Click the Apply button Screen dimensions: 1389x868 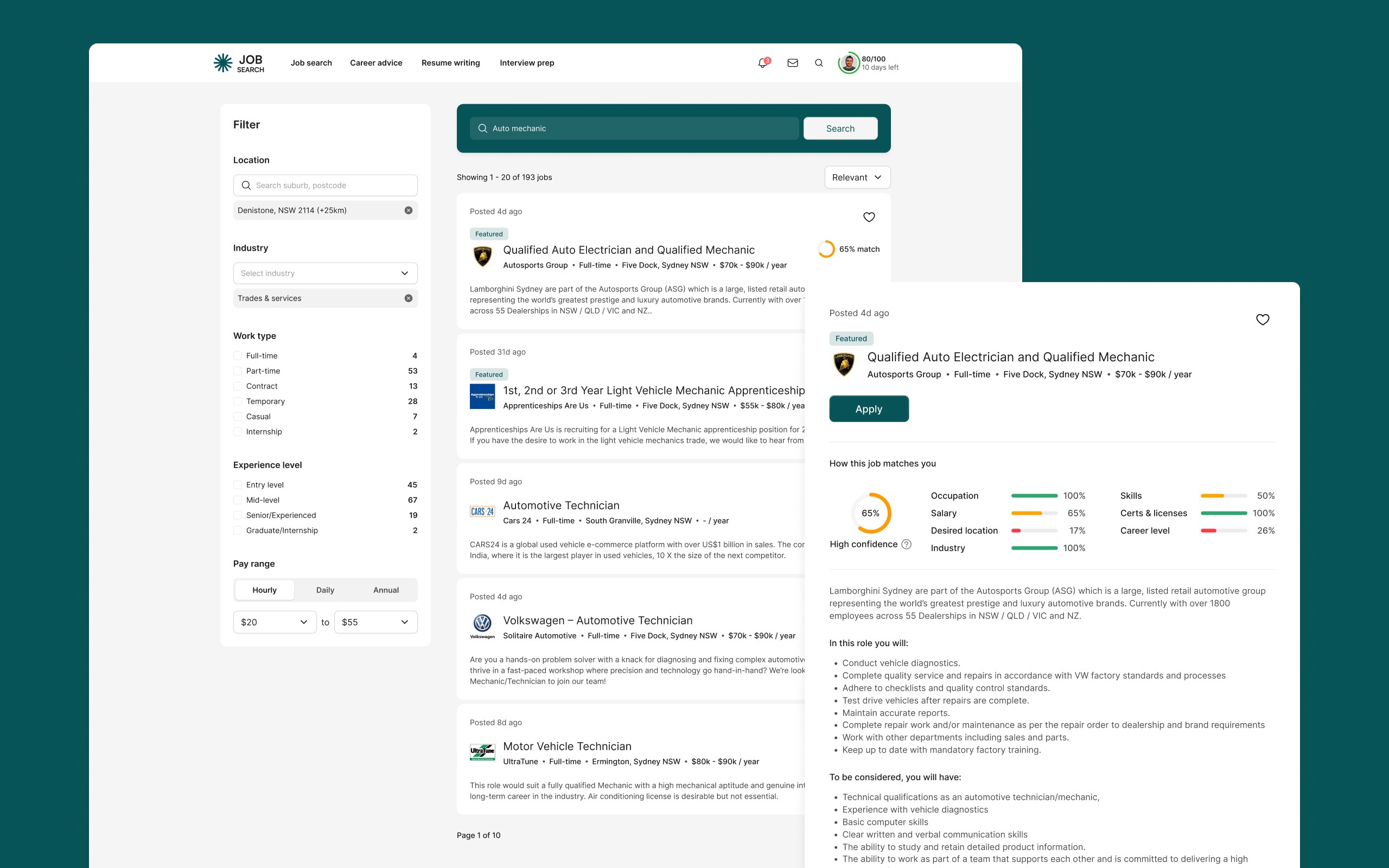click(869, 409)
